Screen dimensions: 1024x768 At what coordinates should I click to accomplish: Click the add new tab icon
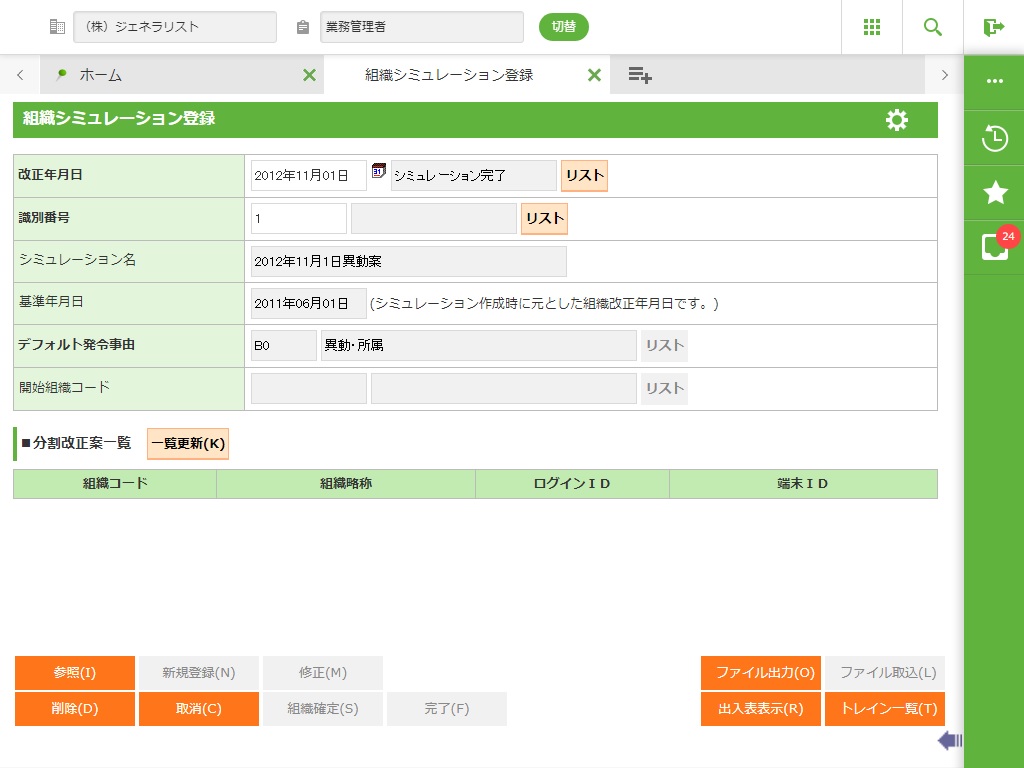click(640, 75)
